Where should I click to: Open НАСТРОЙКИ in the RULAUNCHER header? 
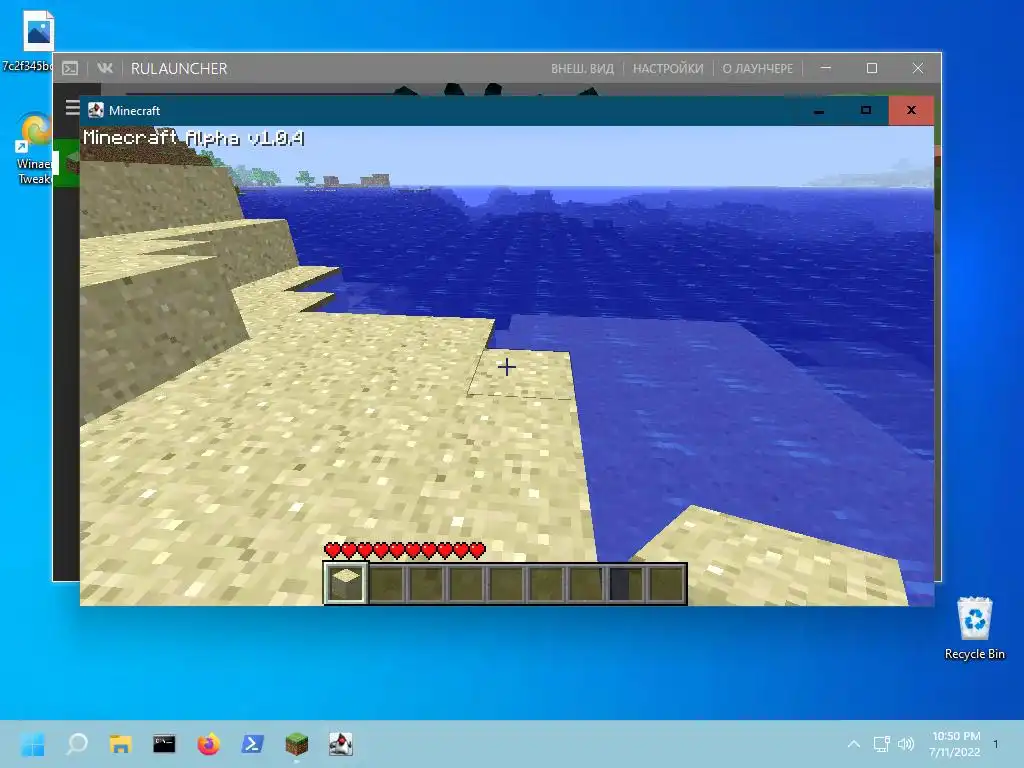click(667, 69)
